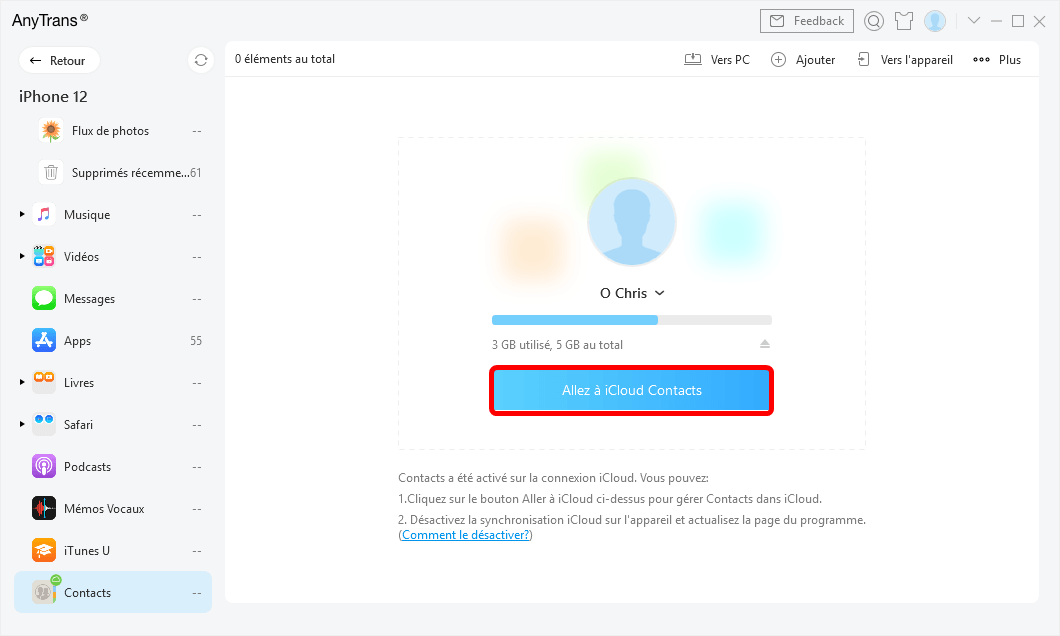The width and height of the screenshot is (1060, 636).
Task: Expand the Livres category arrow
Action: click(22, 382)
